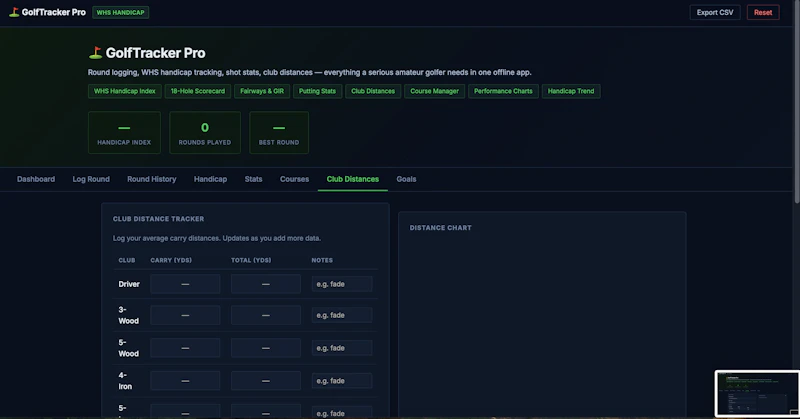Click the 5-Wood notes field
Viewport: 800px width, 419px height.
[x=342, y=348]
